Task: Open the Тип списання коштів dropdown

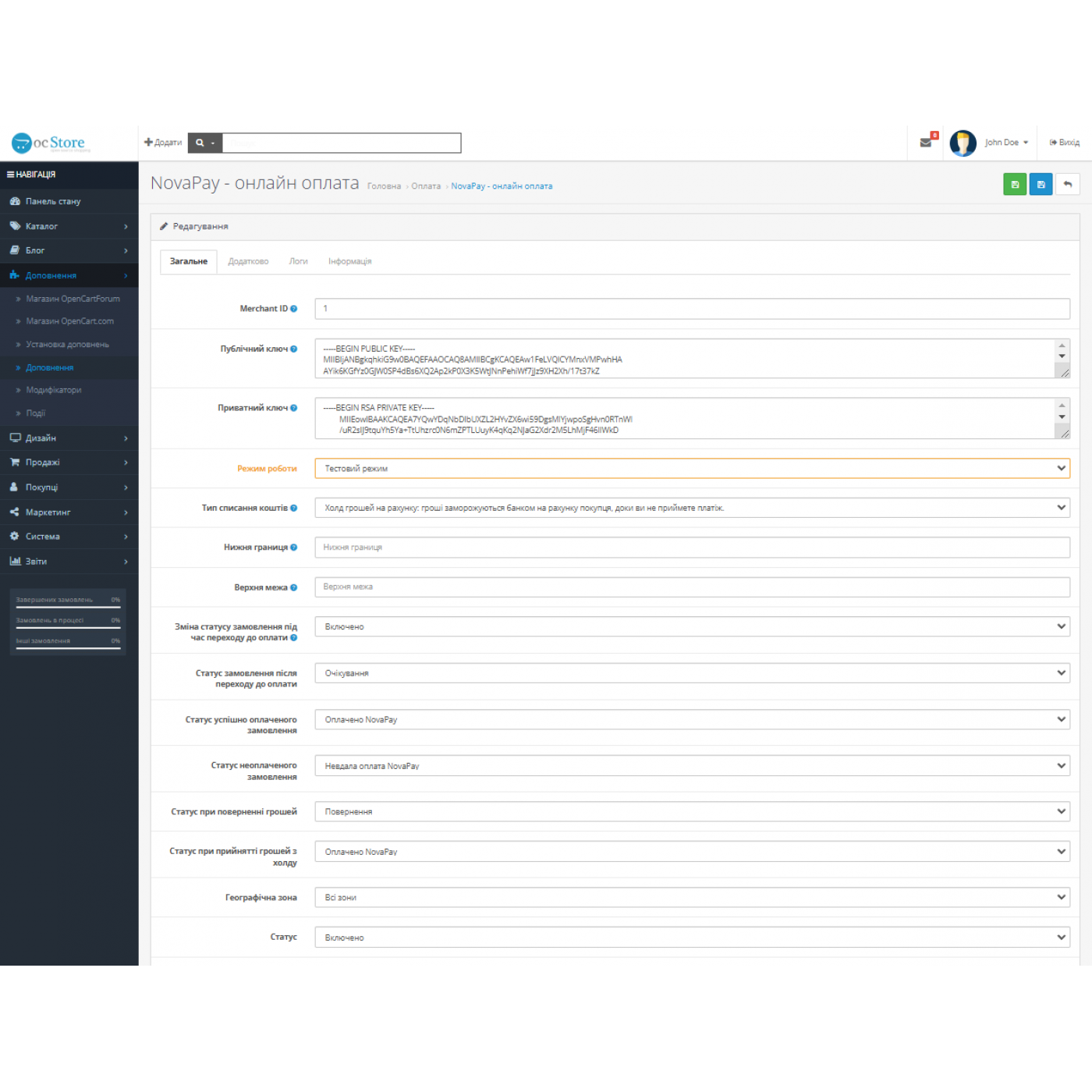Action: pos(691,508)
